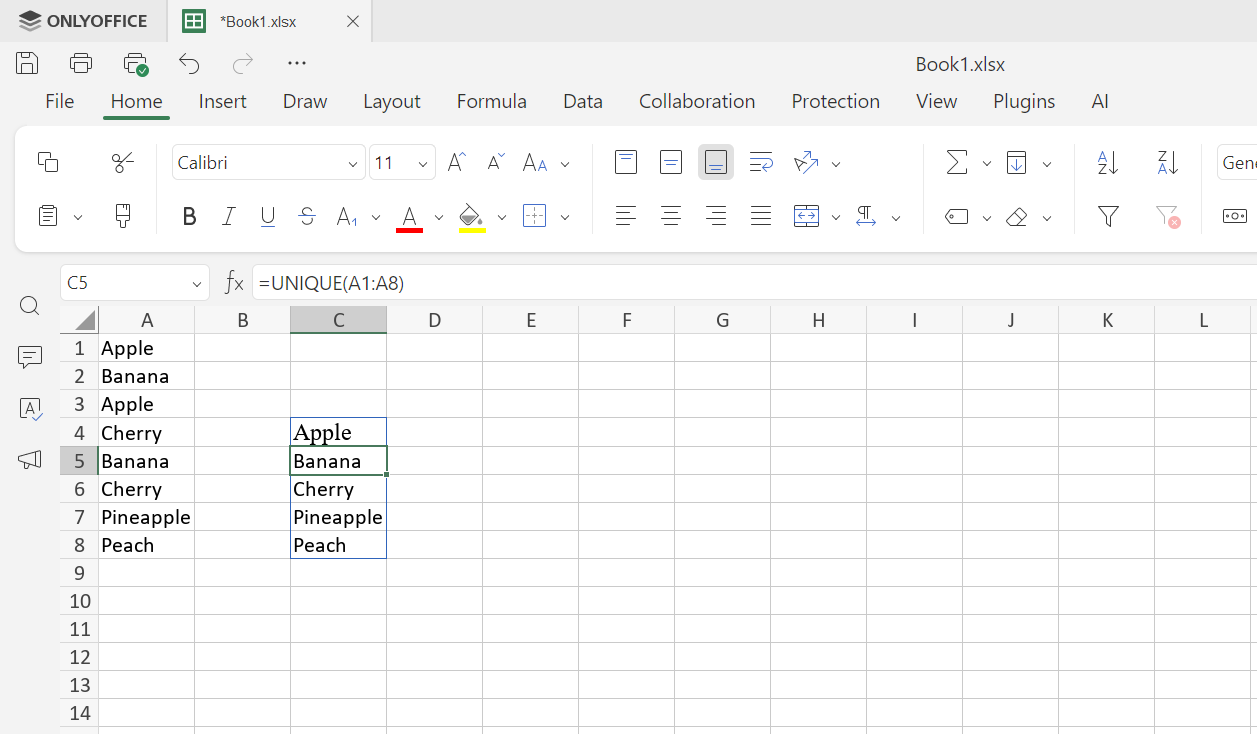Image resolution: width=1257 pixels, height=734 pixels.
Task: Expand the cell borders dropdown arrow
Action: click(x=565, y=217)
